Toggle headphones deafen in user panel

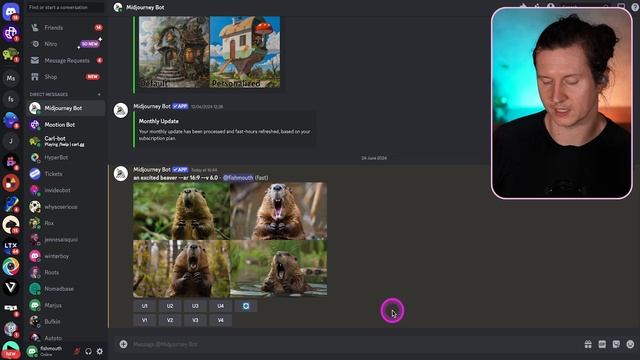(88, 351)
